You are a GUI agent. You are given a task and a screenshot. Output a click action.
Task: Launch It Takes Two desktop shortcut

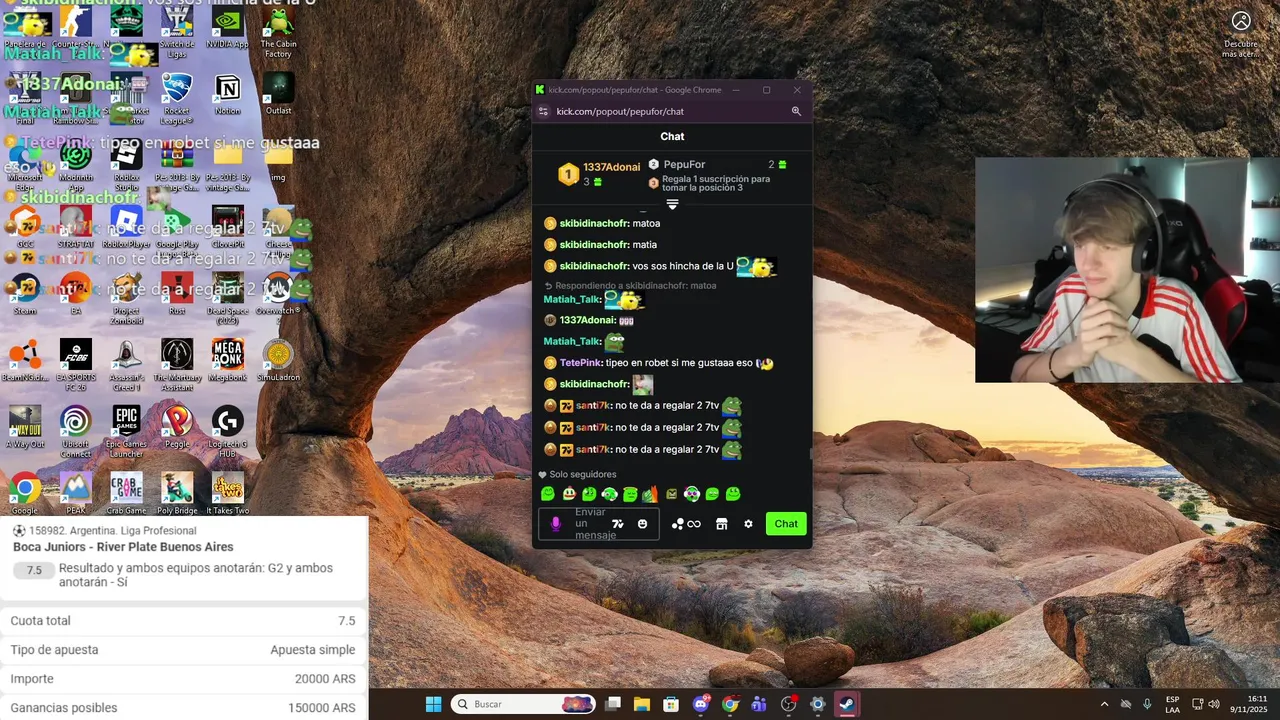(228, 493)
